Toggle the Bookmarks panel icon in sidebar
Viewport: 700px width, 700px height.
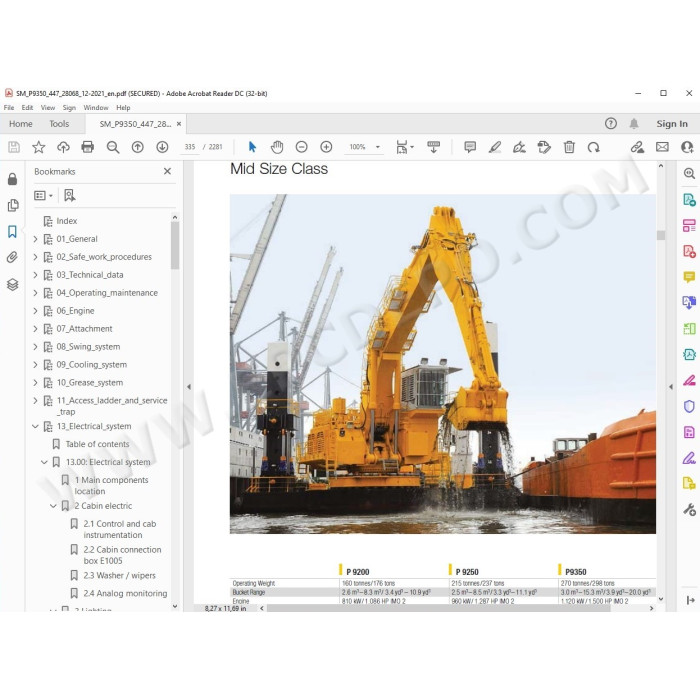12,231
